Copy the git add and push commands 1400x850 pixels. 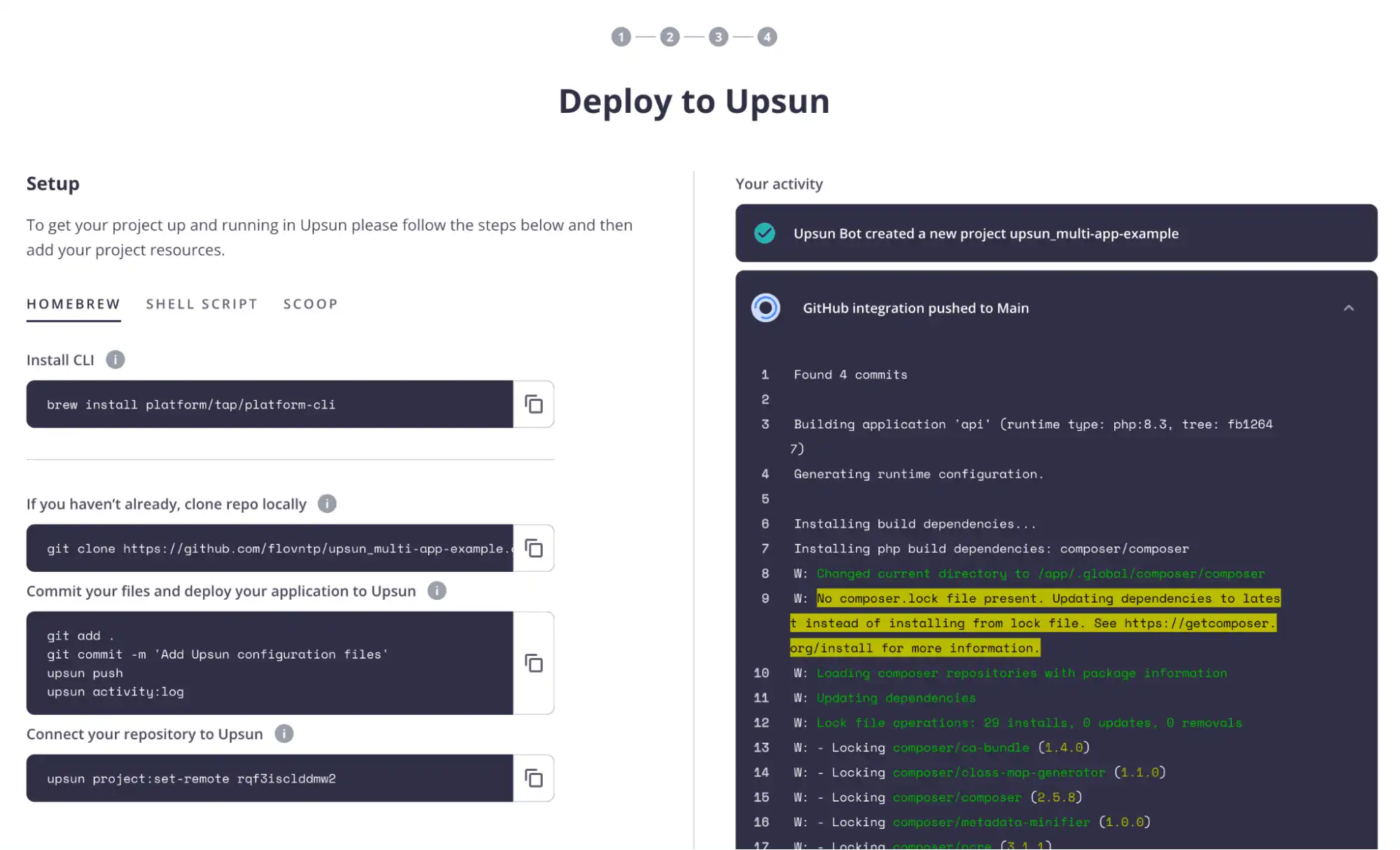pyautogui.click(x=534, y=663)
